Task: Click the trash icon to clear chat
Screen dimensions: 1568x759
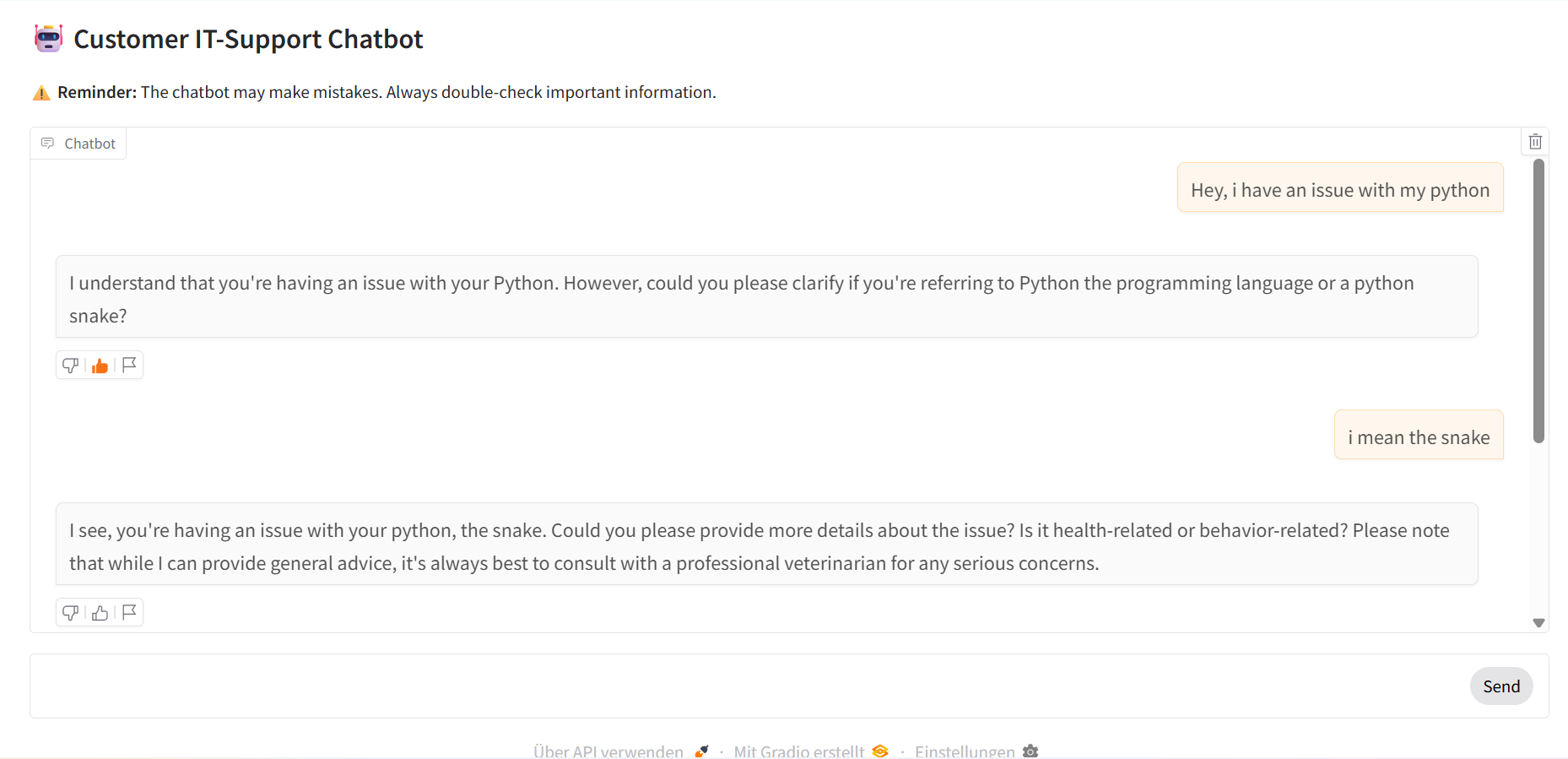Action: coord(1535,142)
